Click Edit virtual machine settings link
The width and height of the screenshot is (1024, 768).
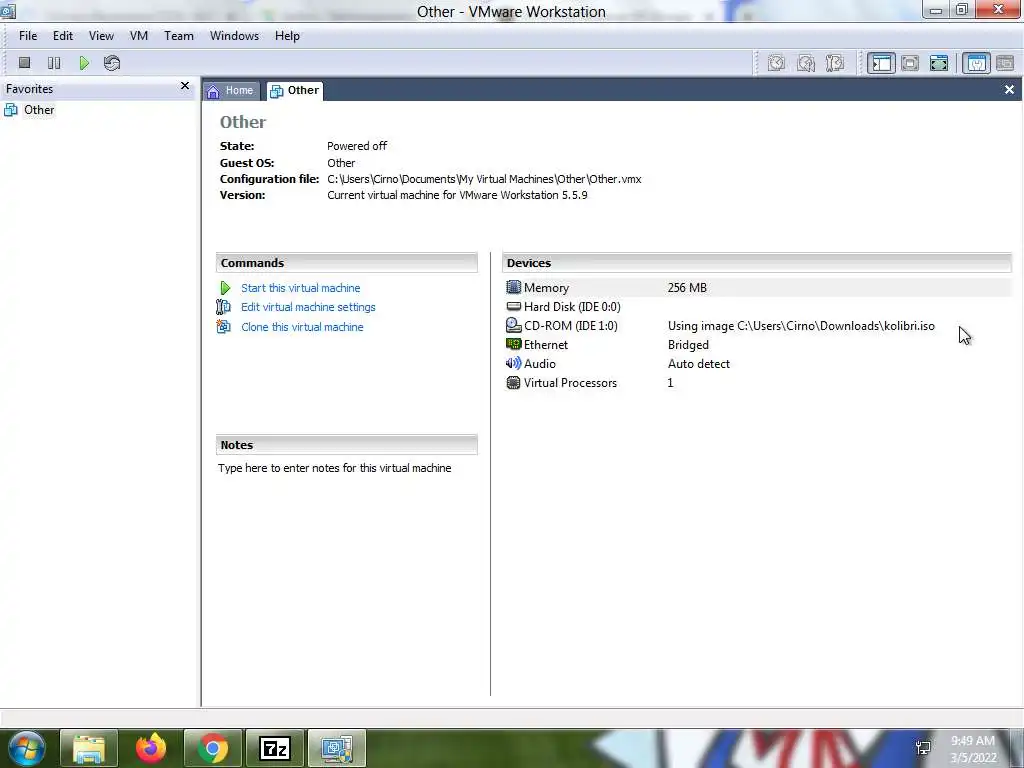click(308, 307)
